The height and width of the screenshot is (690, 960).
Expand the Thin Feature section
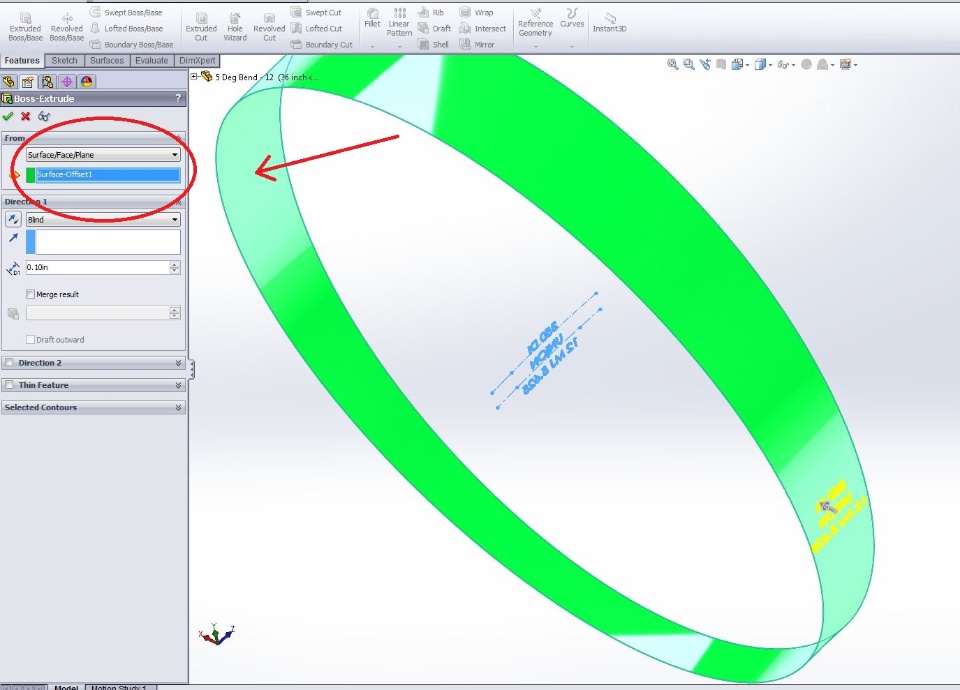178,384
